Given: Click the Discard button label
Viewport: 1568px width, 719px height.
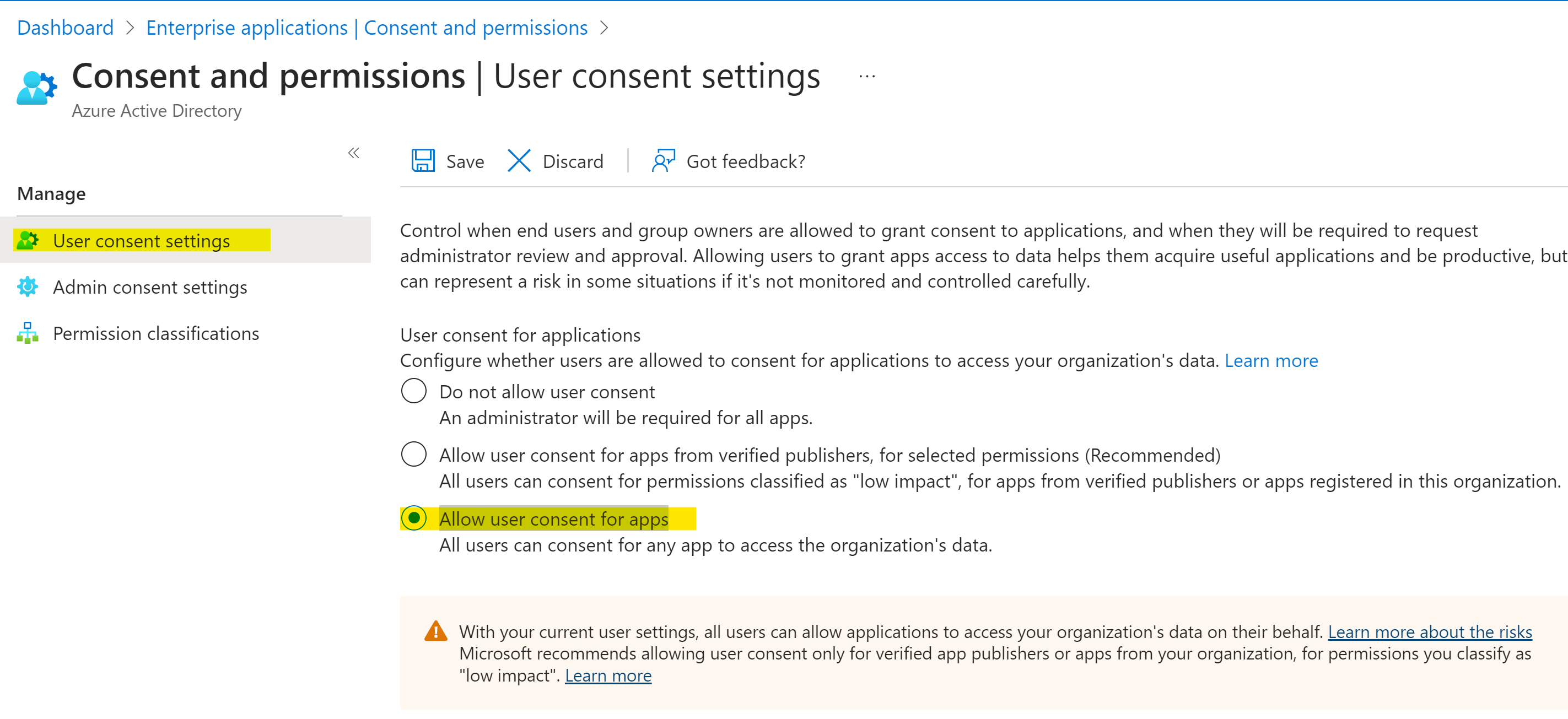Looking at the screenshot, I should point(573,162).
